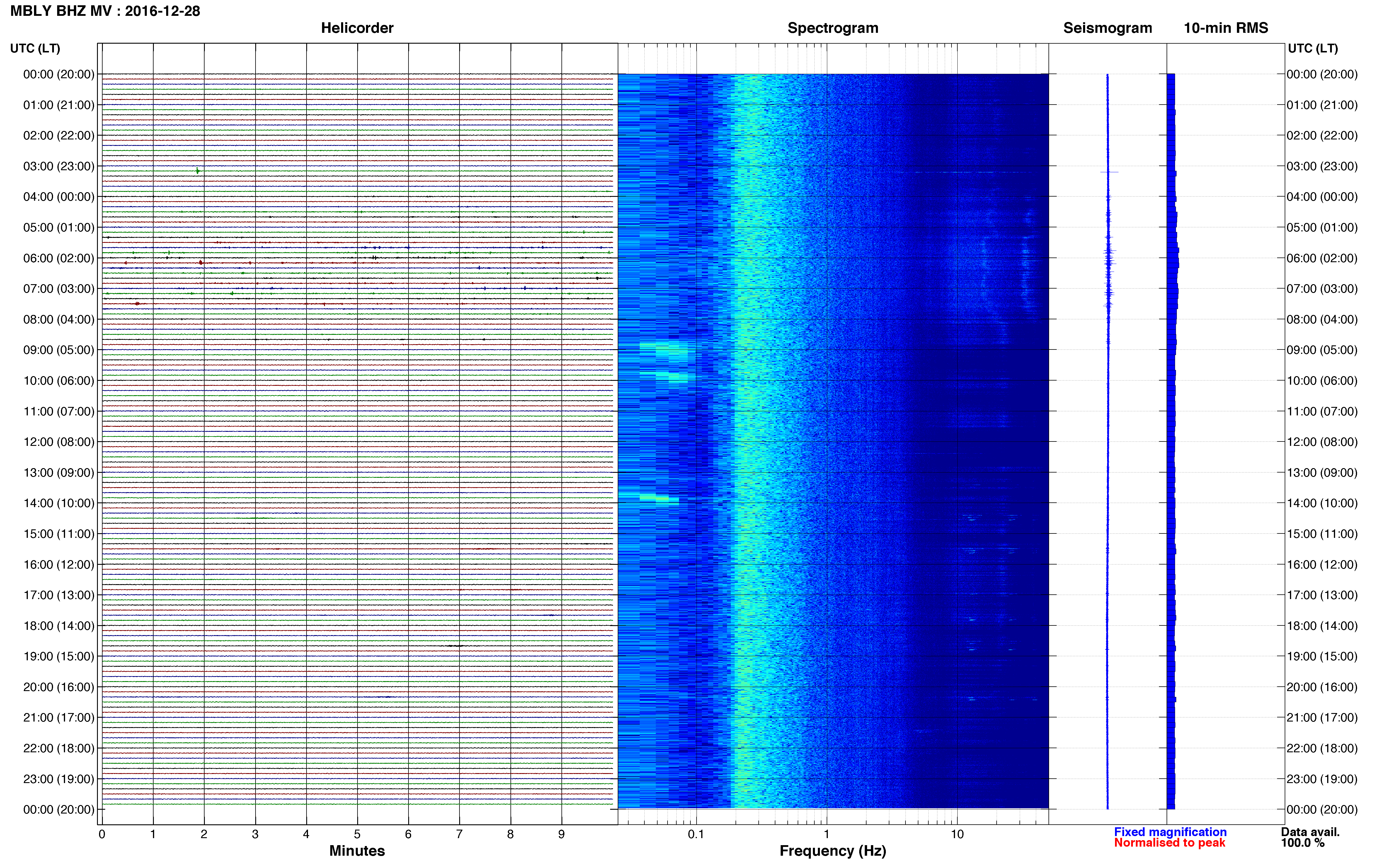Click '15:00 (11:00)' on the RMS time axis
1389x868 pixels.
click(x=1322, y=534)
